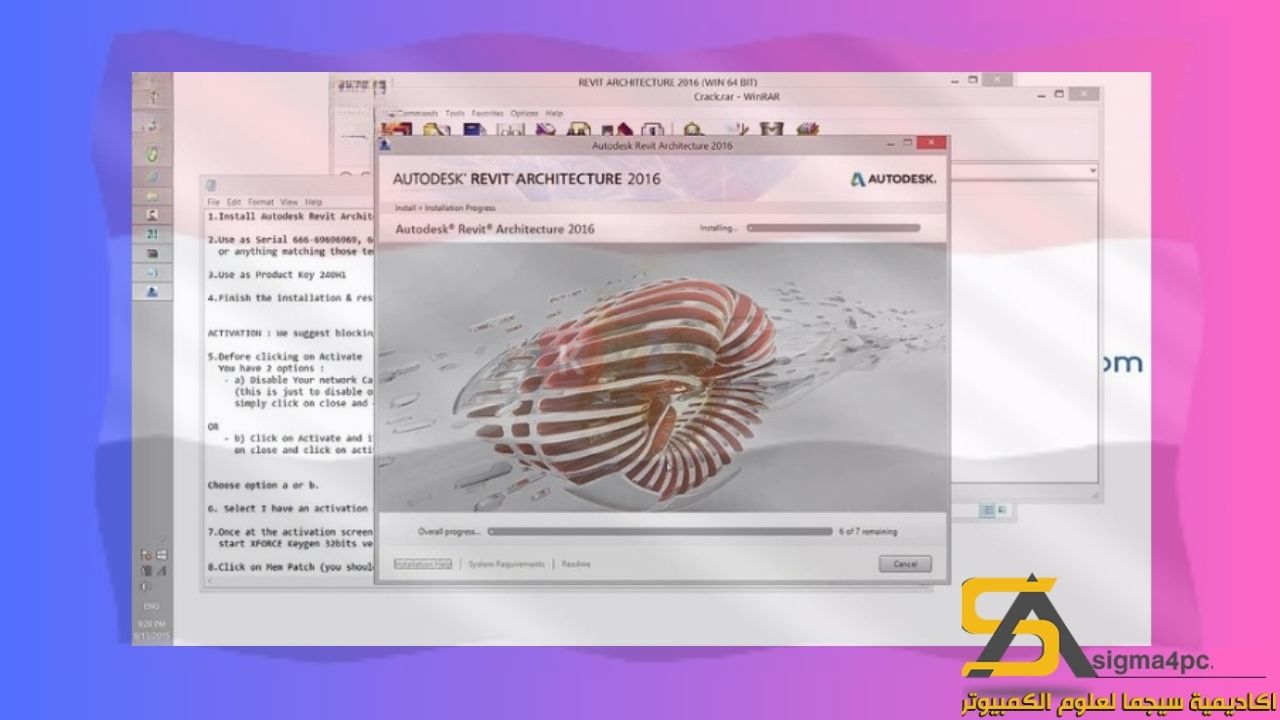Click the line starting '4.Finish the installation'
This screenshot has height=720, width=1280.
[x=290, y=298]
